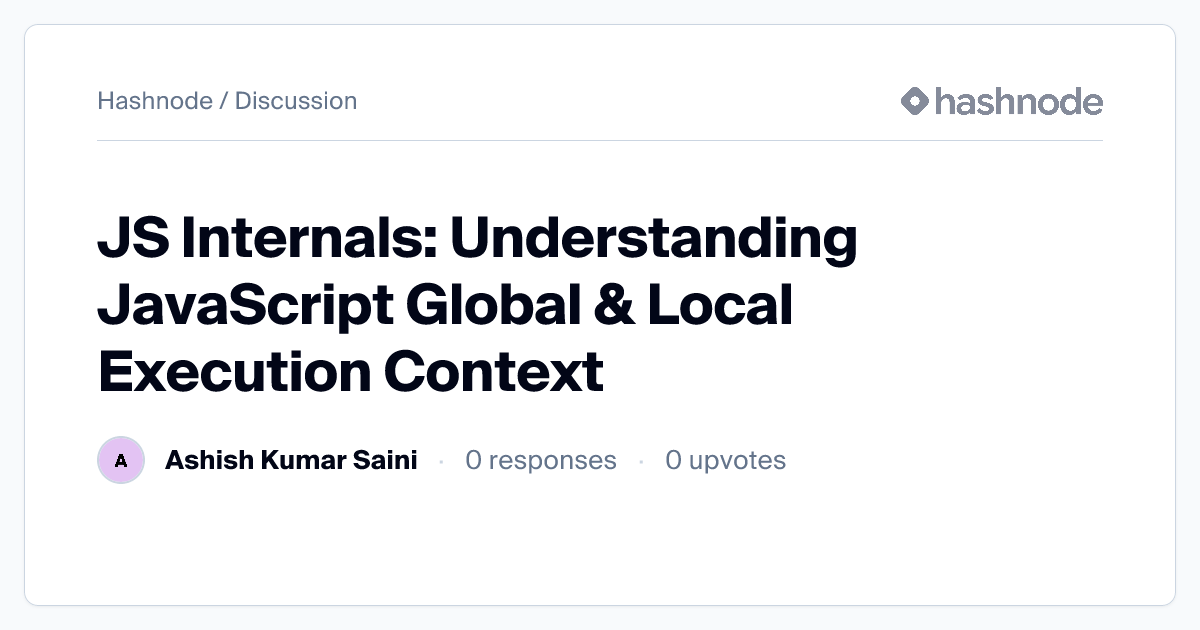The image size is (1200, 630).
Task: Open the JS Internals discussion title
Action: tap(477, 305)
